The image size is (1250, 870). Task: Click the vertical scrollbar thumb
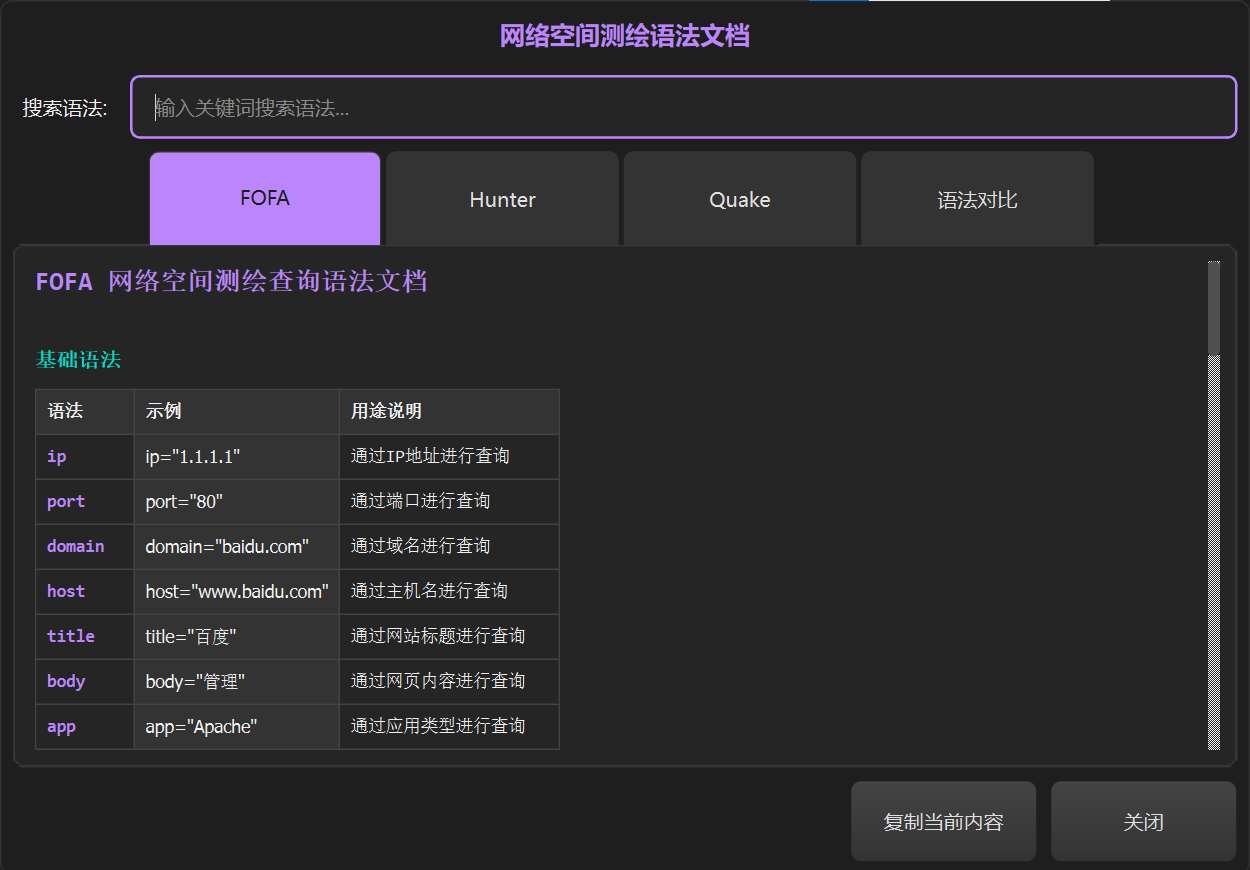point(1214,308)
